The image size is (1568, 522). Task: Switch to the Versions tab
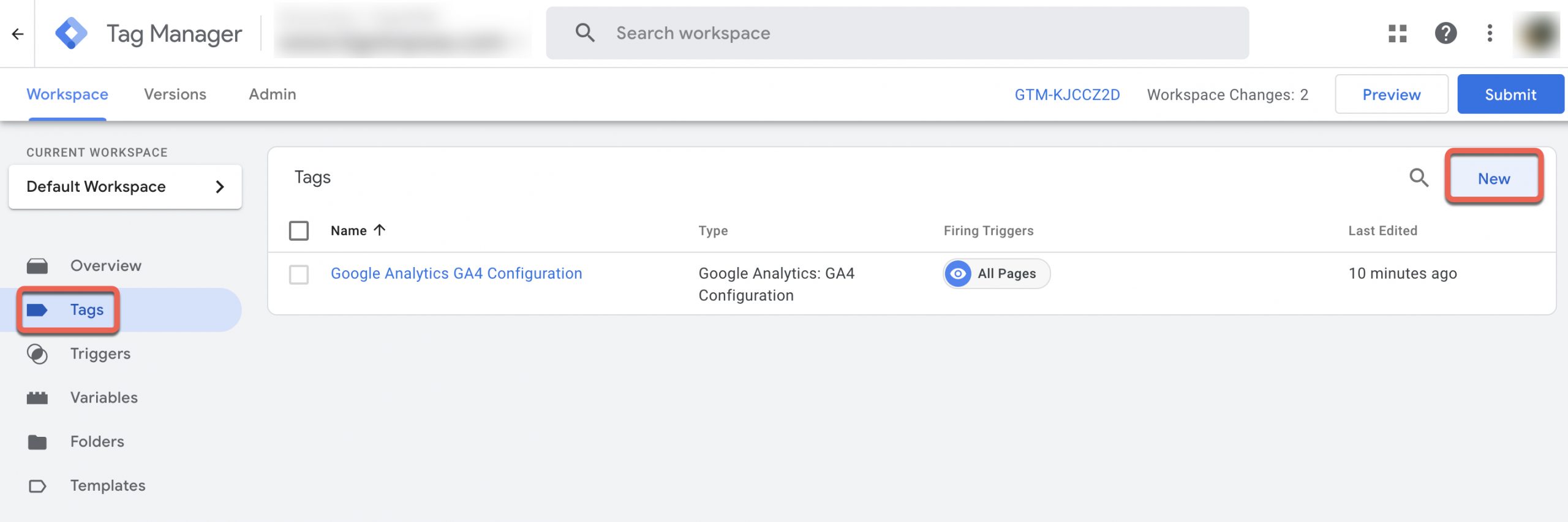coord(175,94)
